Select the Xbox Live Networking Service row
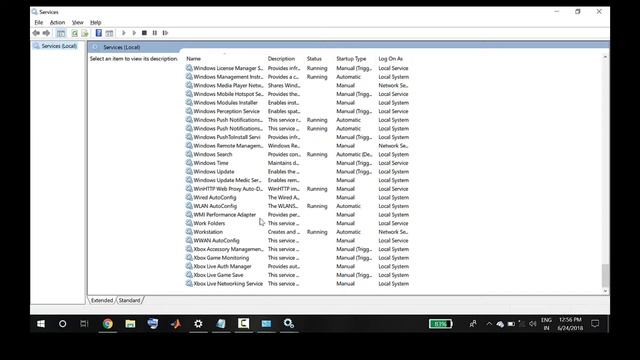Screen dimensions: 640x360 tap(298, 284)
